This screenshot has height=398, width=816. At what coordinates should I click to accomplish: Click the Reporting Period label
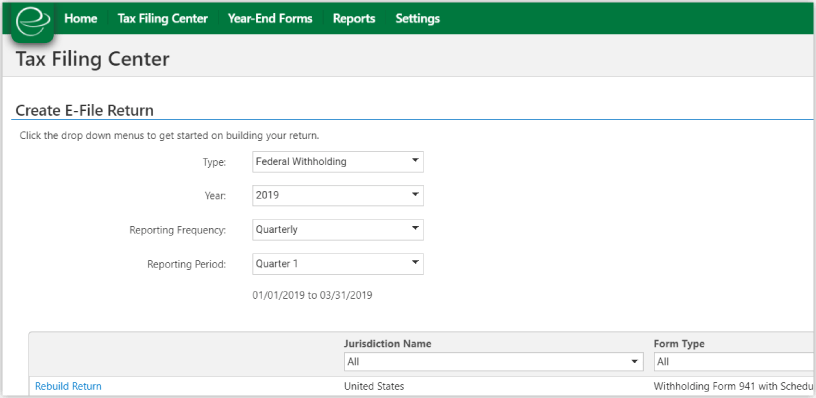186,264
